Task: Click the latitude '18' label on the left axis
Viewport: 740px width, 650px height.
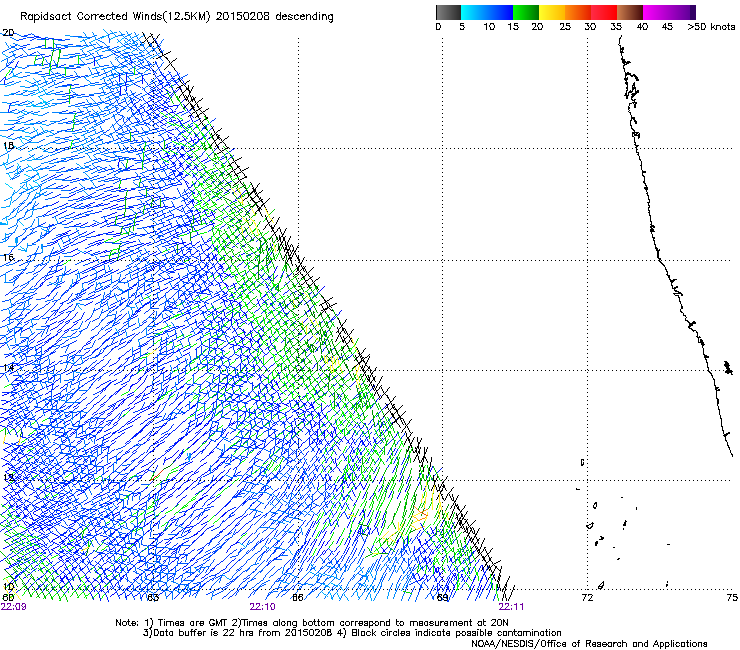Action: pos(8,145)
